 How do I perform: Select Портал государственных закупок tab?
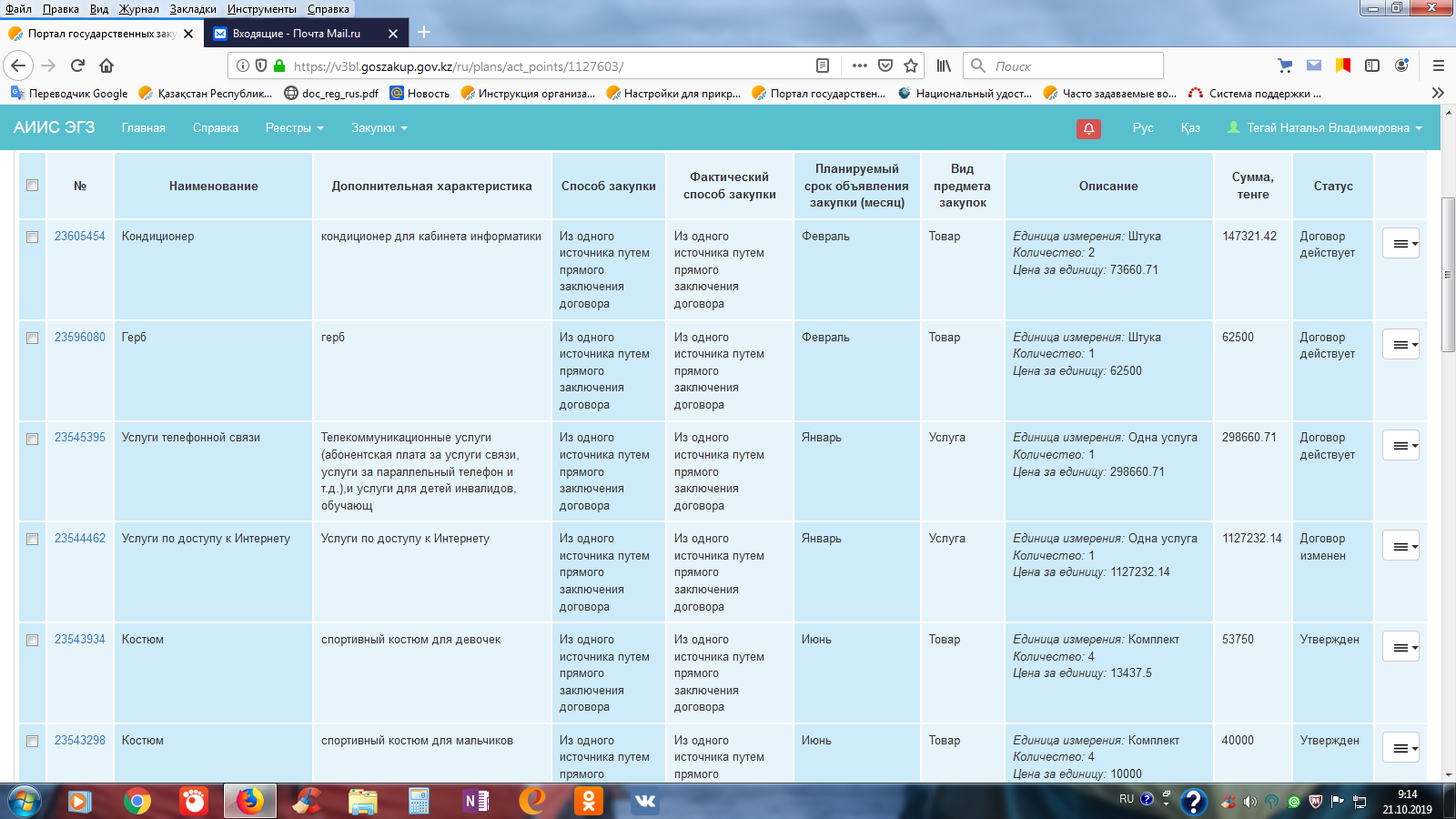pyautogui.click(x=102, y=34)
